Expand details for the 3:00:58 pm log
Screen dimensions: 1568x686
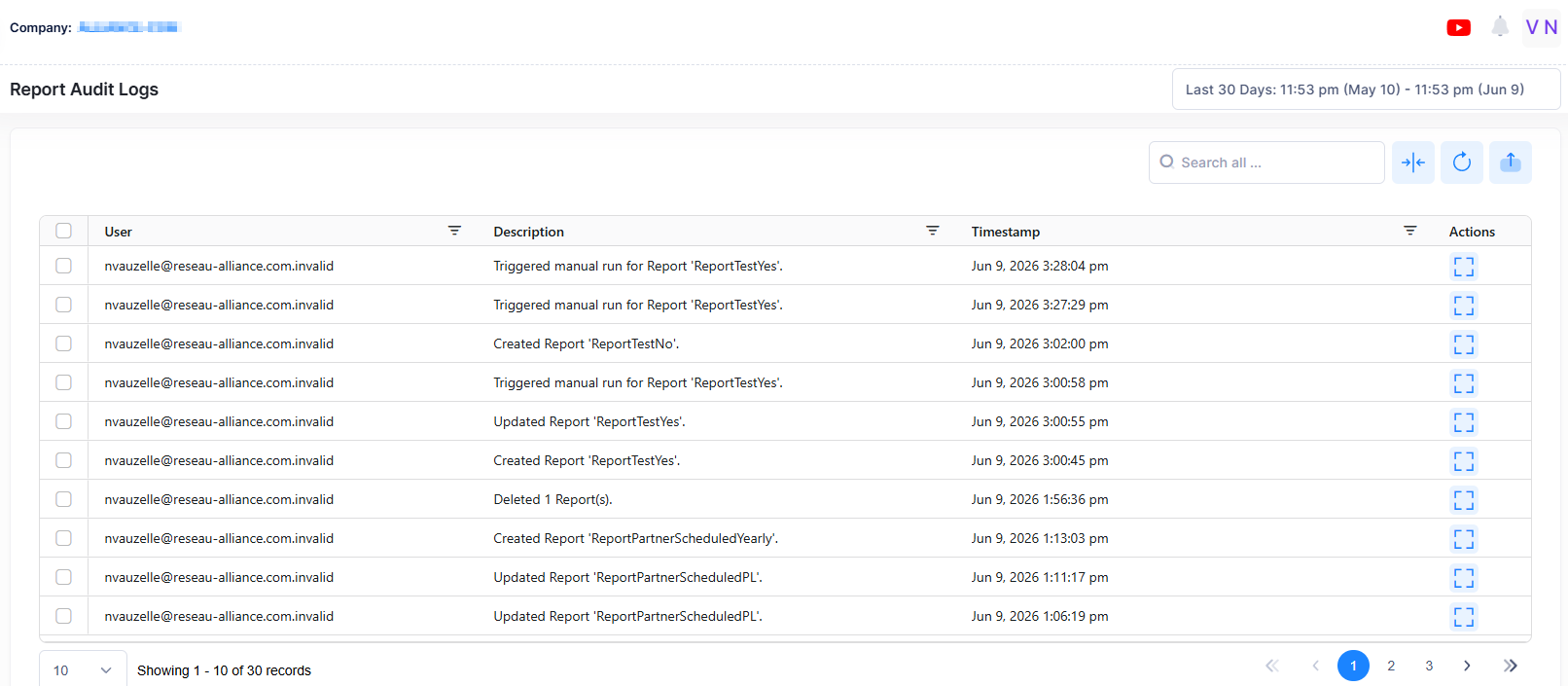click(x=1464, y=382)
